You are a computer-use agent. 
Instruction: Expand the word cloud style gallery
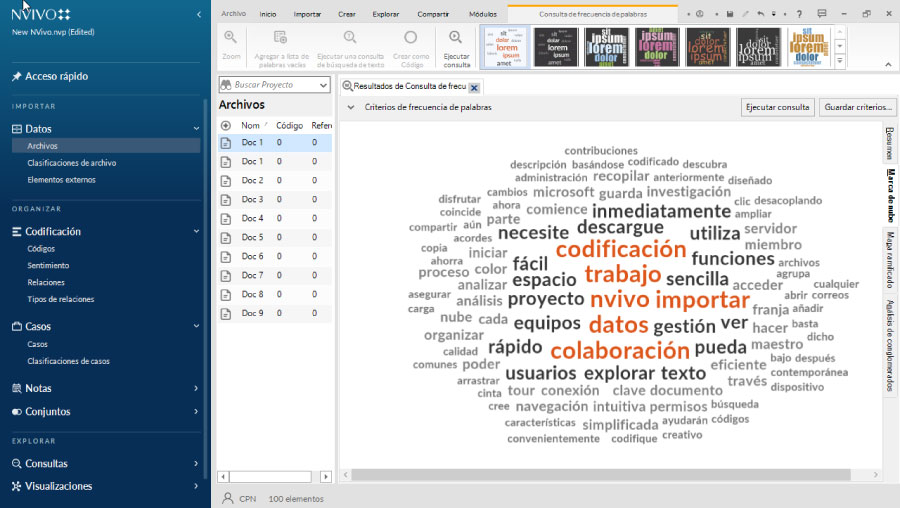tap(840, 60)
